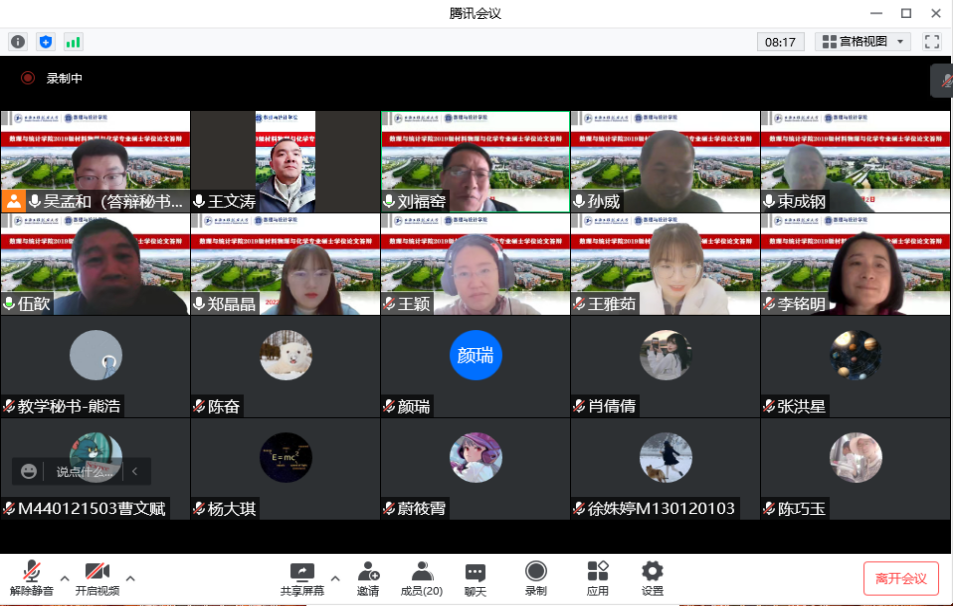Viewport: 953px width, 606px height.
Task: Select 王颖's video tile
Action: point(475,264)
